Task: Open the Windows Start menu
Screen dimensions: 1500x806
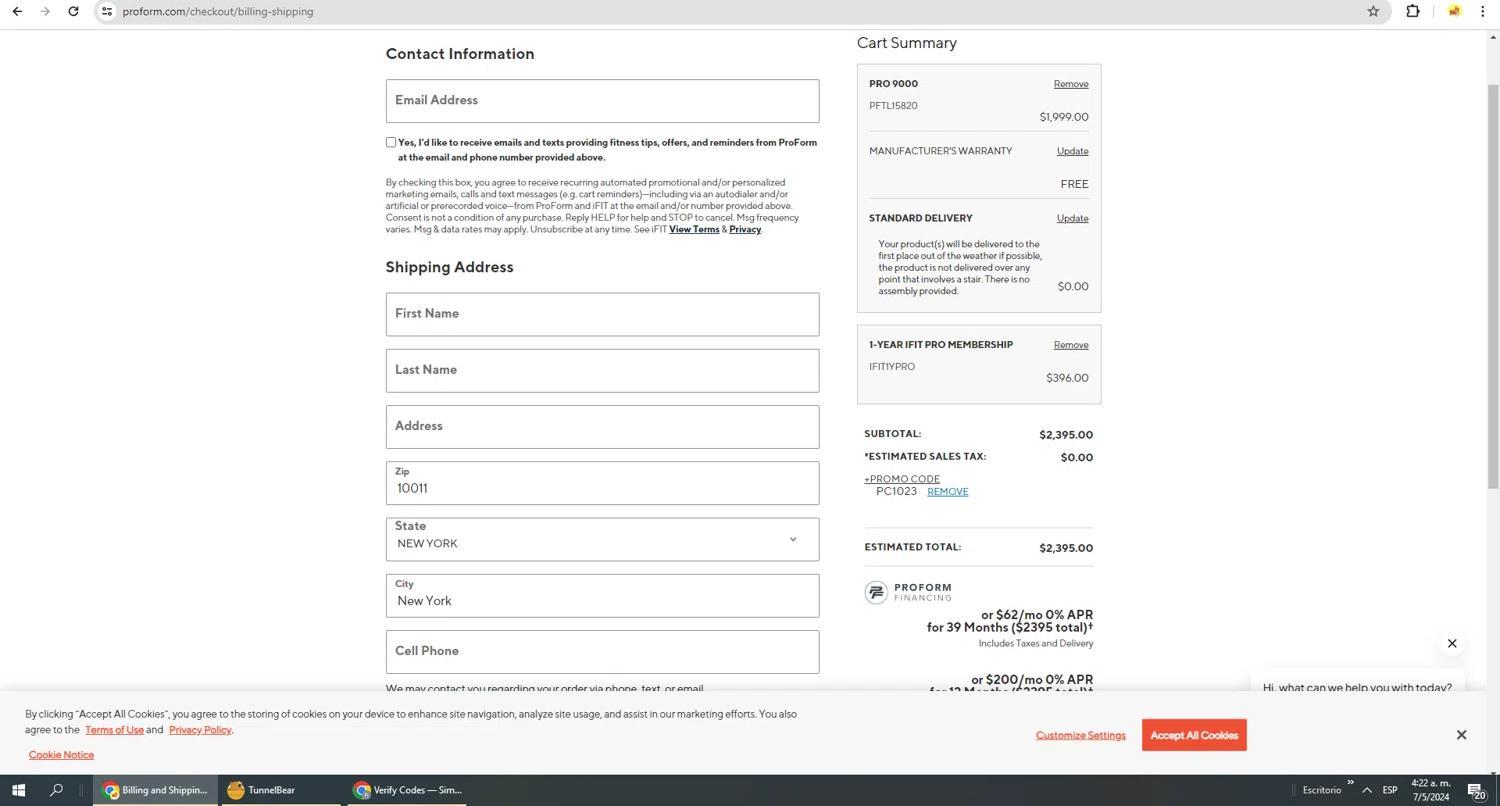Action: (x=17, y=790)
